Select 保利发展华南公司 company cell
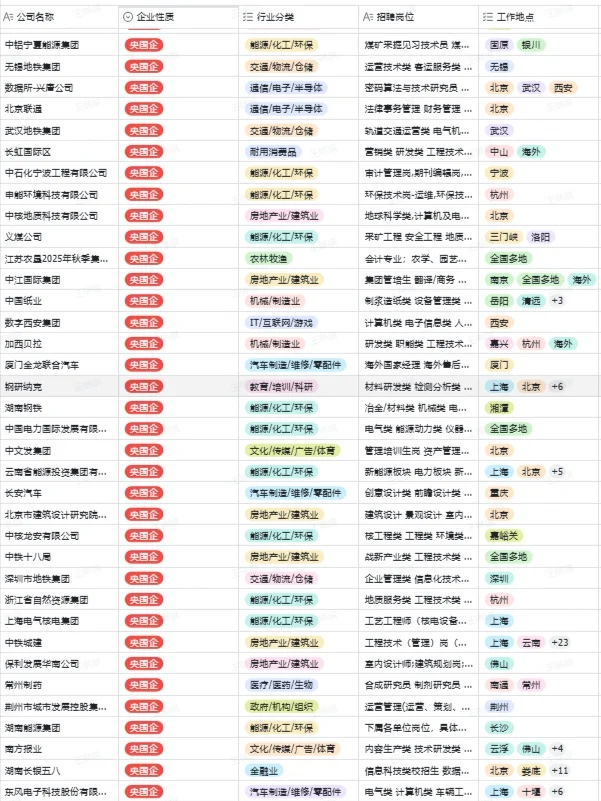Screen dimensions: 601x801 (x=59, y=664)
